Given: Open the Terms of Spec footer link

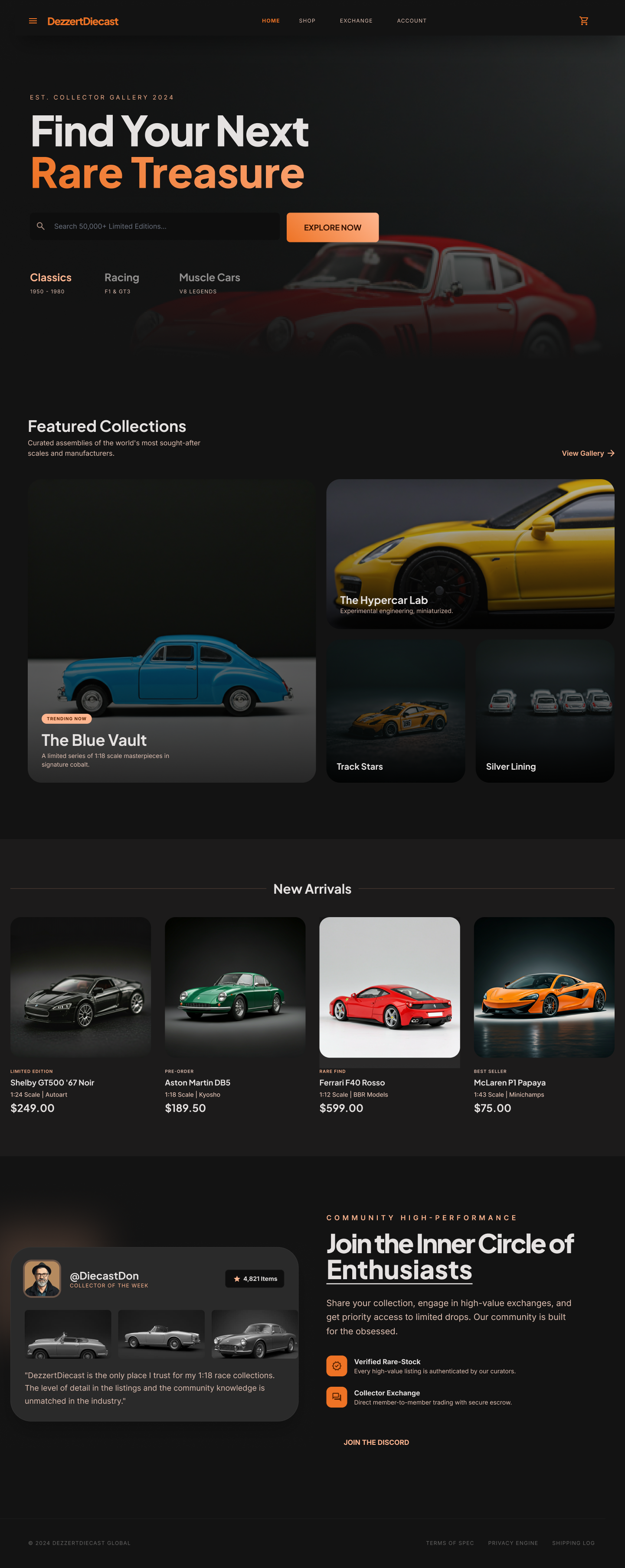Looking at the screenshot, I should [450, 1542].
